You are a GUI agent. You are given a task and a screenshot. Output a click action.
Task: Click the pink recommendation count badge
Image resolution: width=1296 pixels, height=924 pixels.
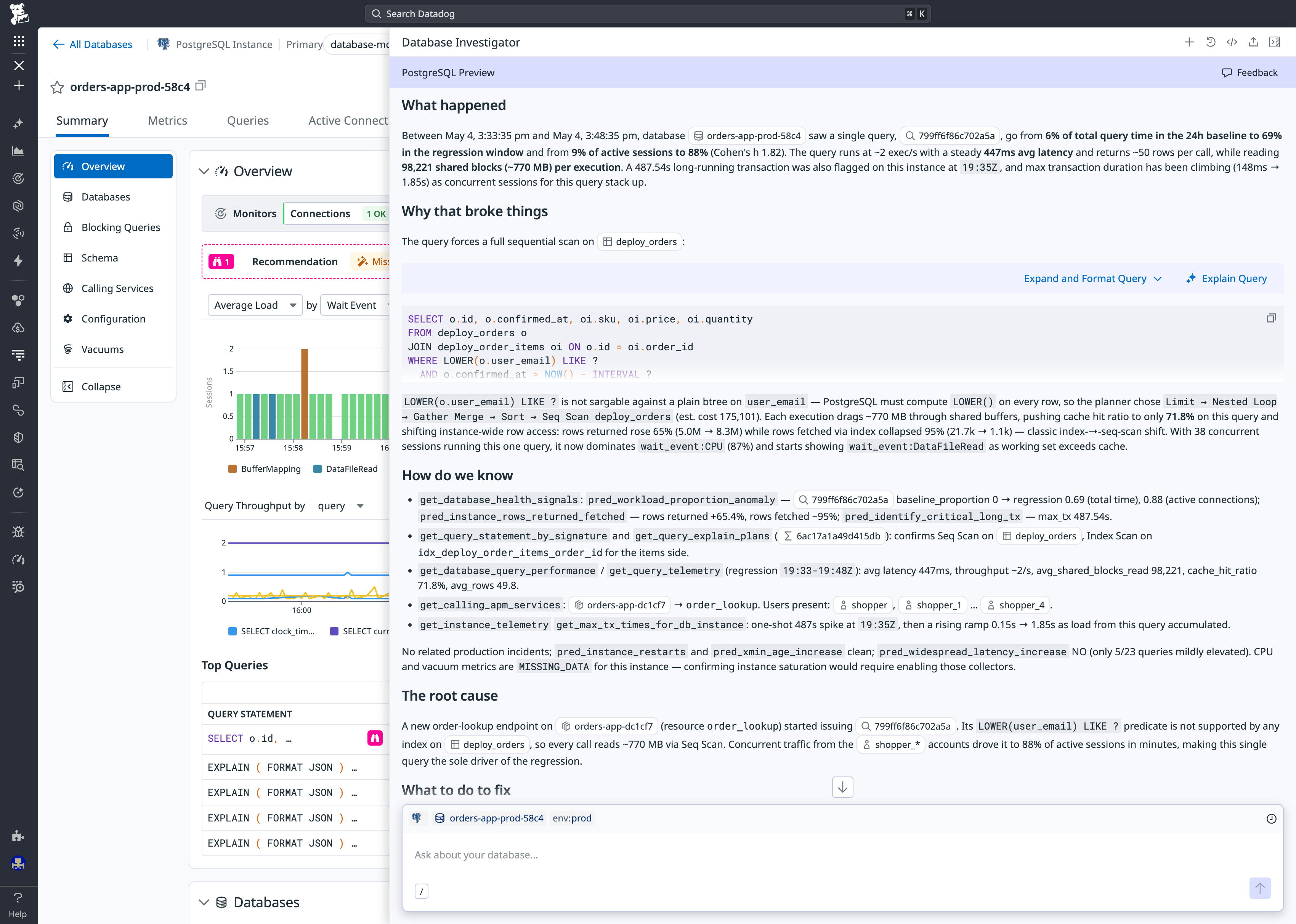(x=221, y=262)
